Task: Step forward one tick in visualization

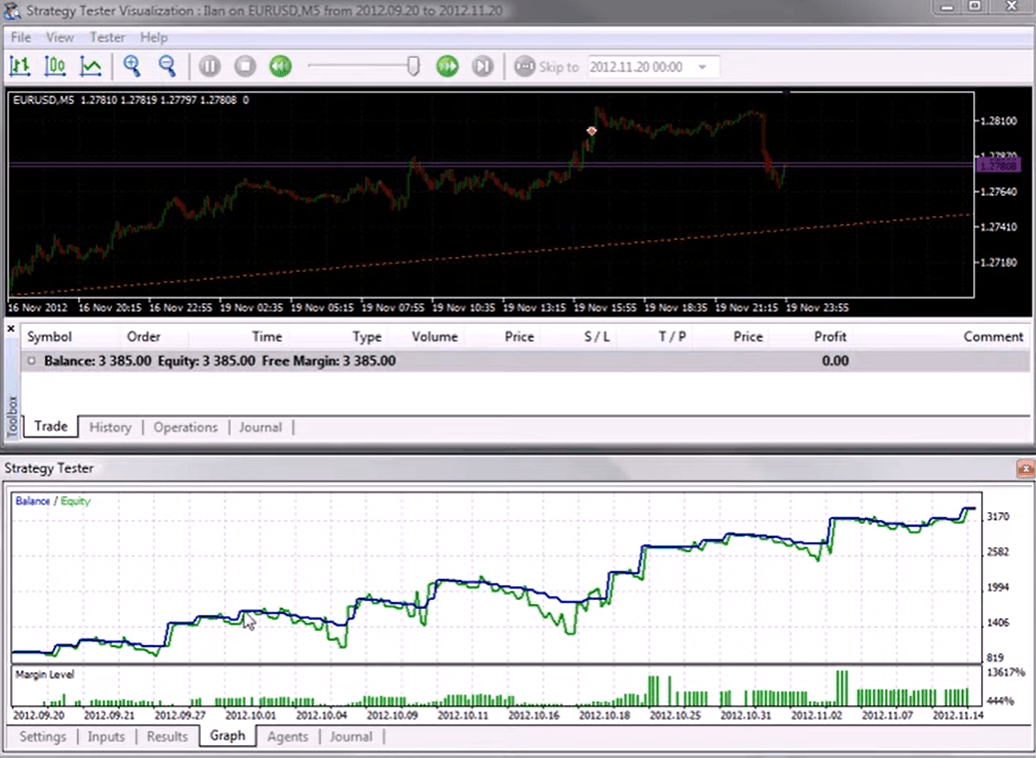Action: pos(483,66)
